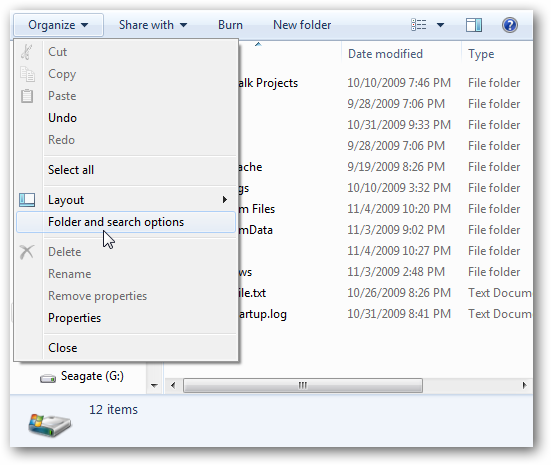Click the Seagate (G:) drive icon

point(48,378)
